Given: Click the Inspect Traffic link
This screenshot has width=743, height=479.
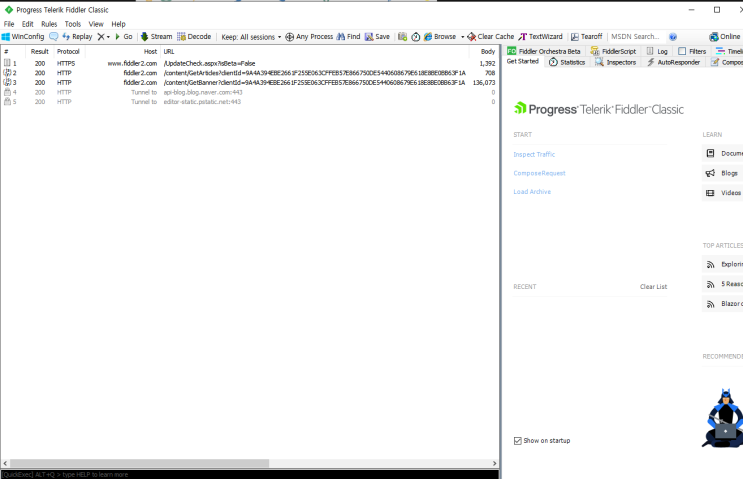Looking at the screenshot, I should tap(534, 154).
